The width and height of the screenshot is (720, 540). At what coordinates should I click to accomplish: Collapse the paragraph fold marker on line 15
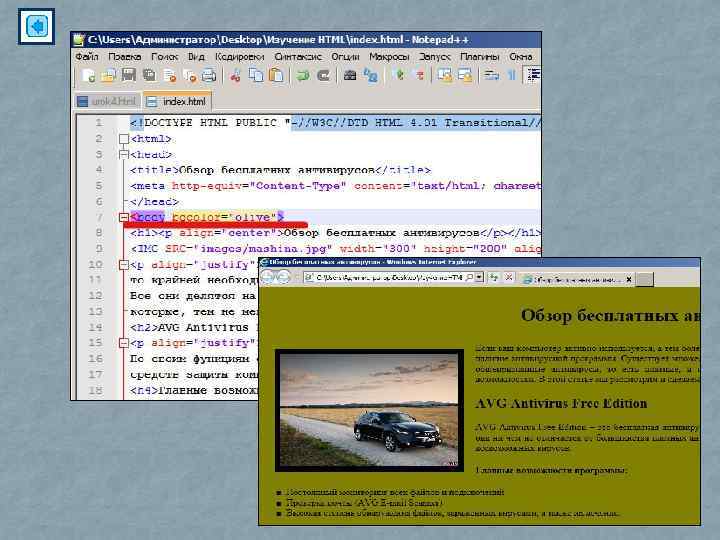tap(124, 343)
